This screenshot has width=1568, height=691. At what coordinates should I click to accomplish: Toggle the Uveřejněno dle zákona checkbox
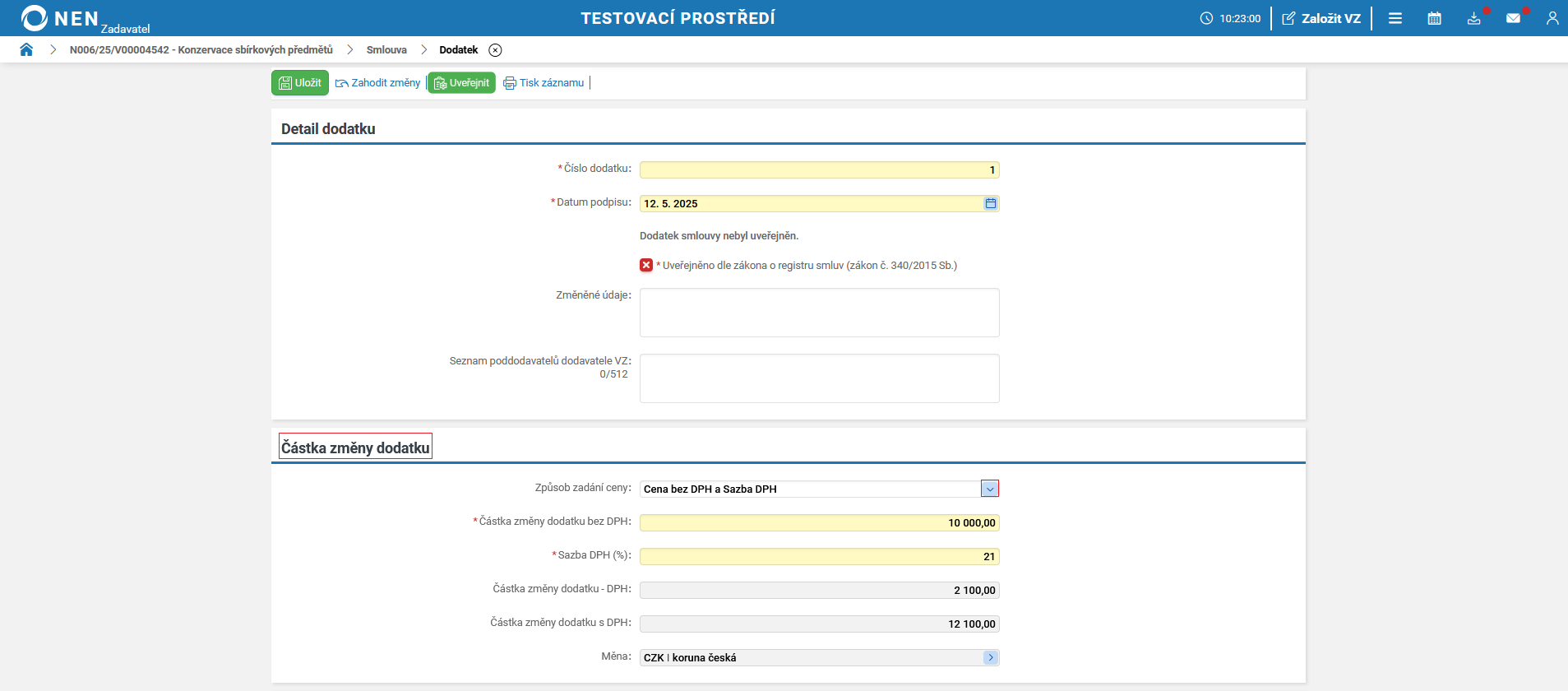point(646,265)
